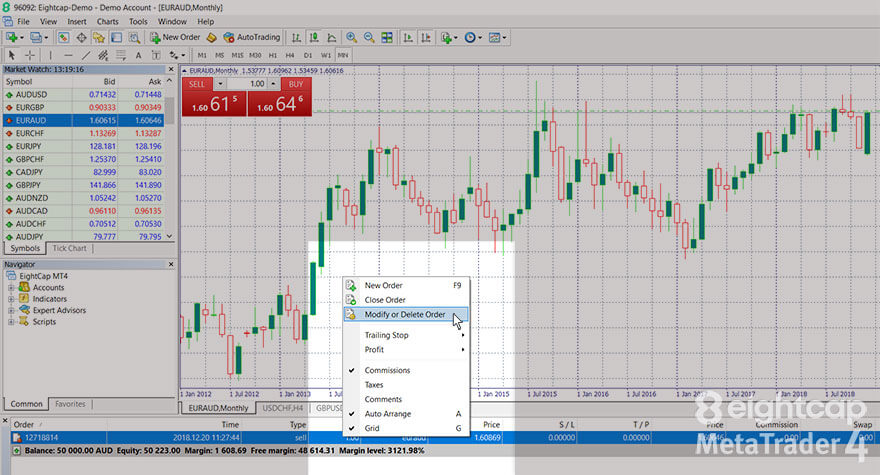Expand the Indicators tree node
The image size is (880, 475).
pyautogui.click(x=11, y=299)
